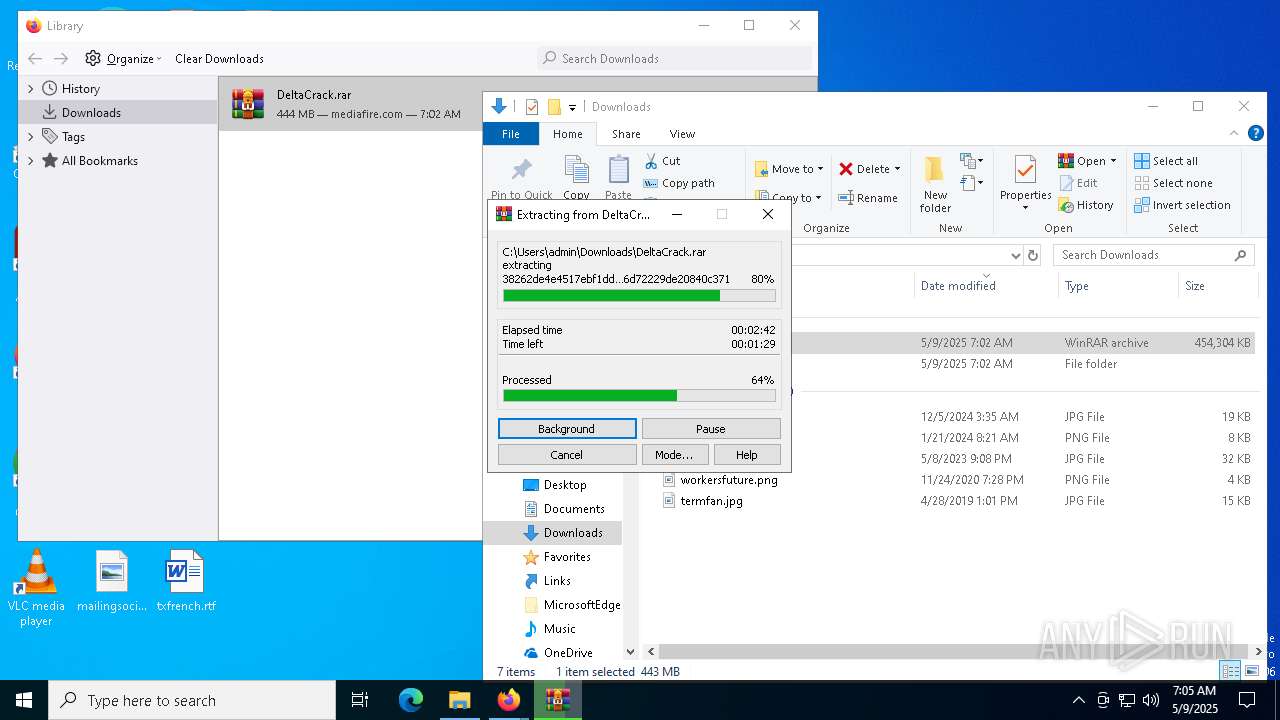Click Cut in Explorer ribbon
This screenshot has height=720, width=1280.
tap(662, 161)
